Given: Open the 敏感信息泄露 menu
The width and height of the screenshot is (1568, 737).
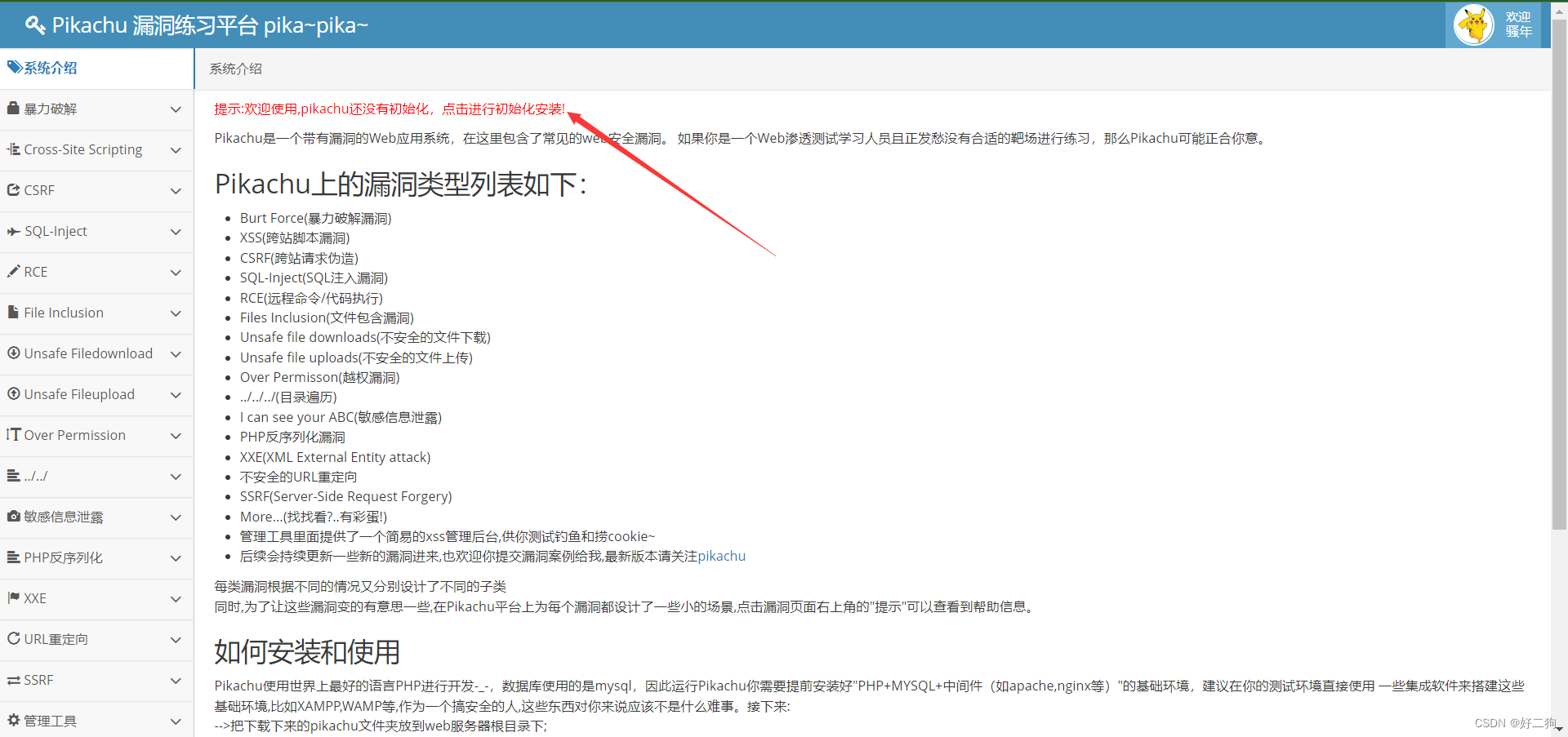Looking at the screenshot, I should click(x=96, y=517).
